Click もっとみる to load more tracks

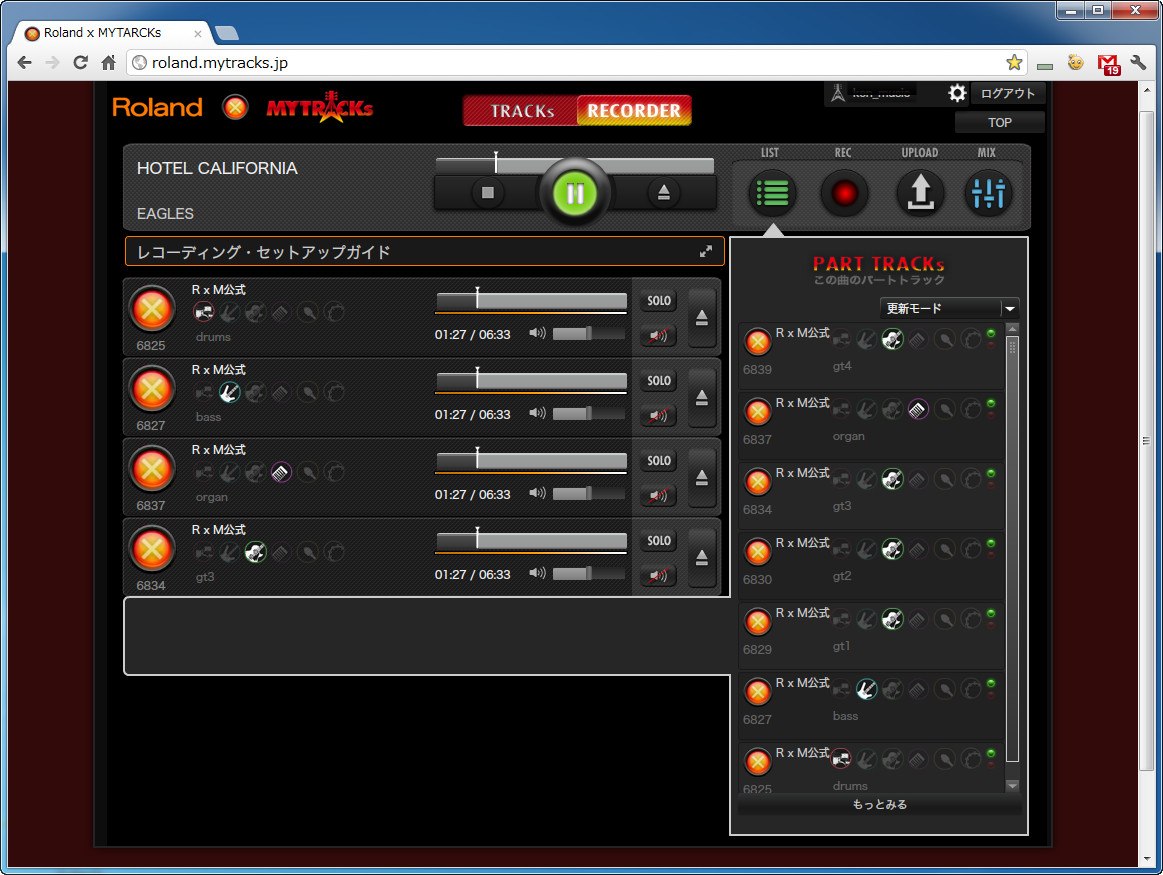880,804
